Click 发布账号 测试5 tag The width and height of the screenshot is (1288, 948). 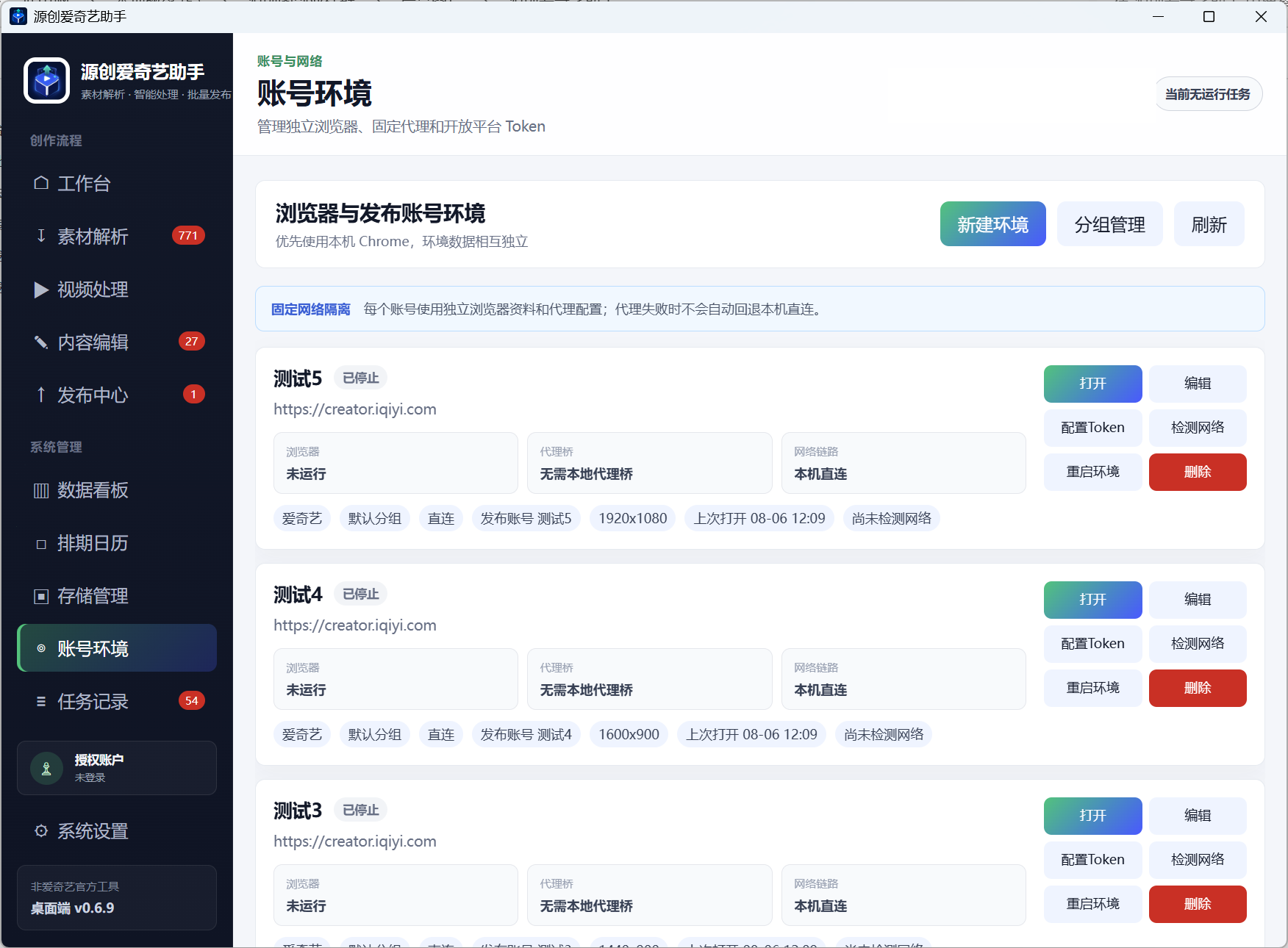(x=526, y=519)
